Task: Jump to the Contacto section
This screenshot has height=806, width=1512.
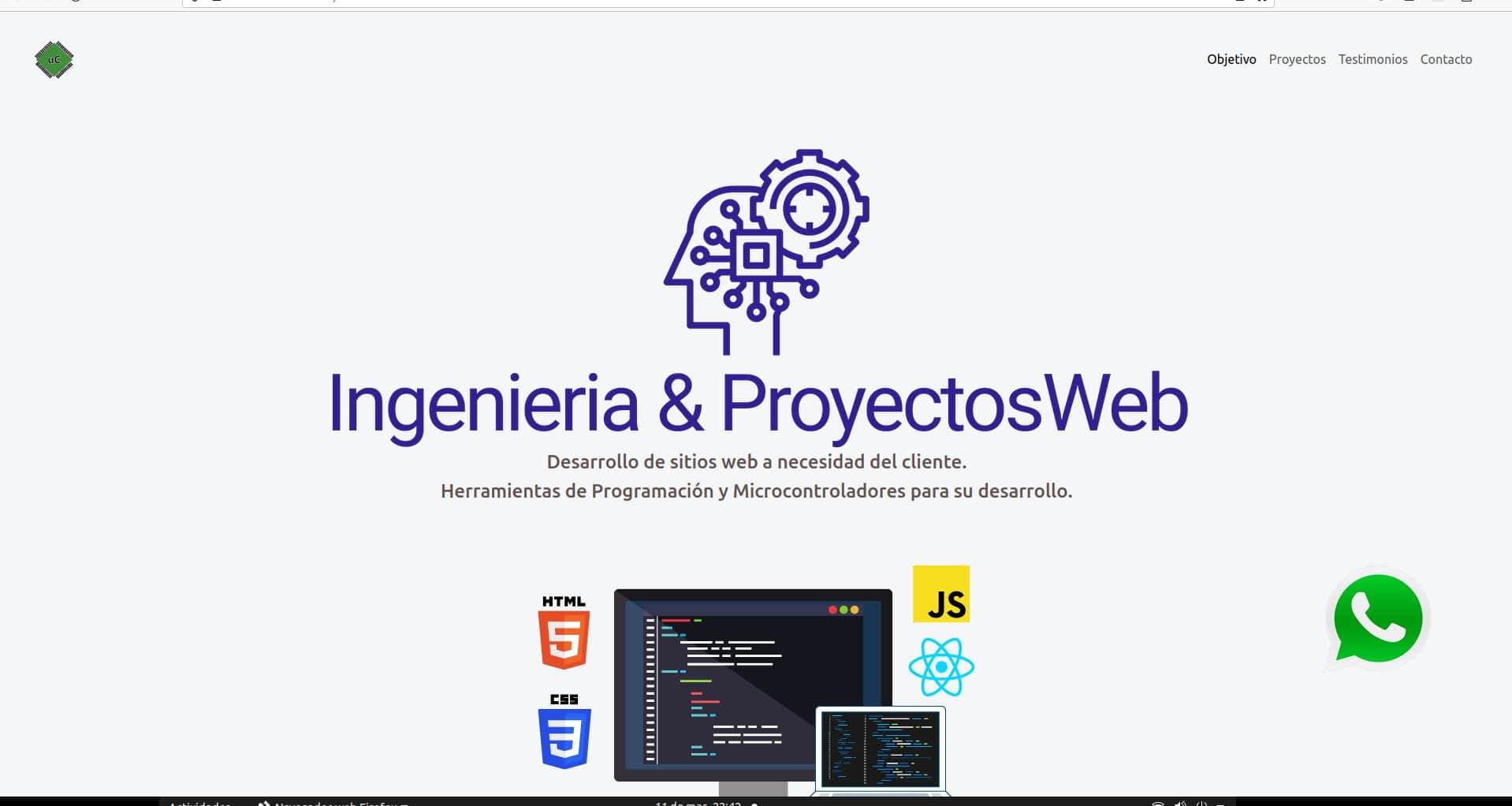Action: tap(1446, 59)
